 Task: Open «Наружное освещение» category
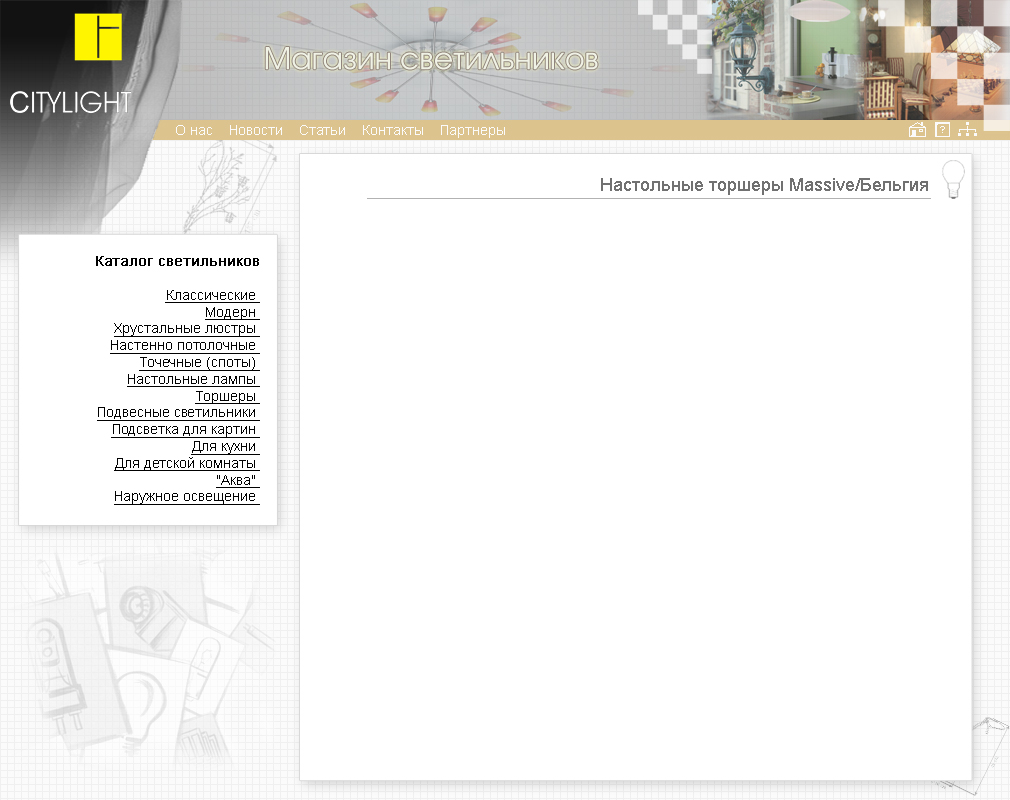pyautogui.click(x=185, y=497)
